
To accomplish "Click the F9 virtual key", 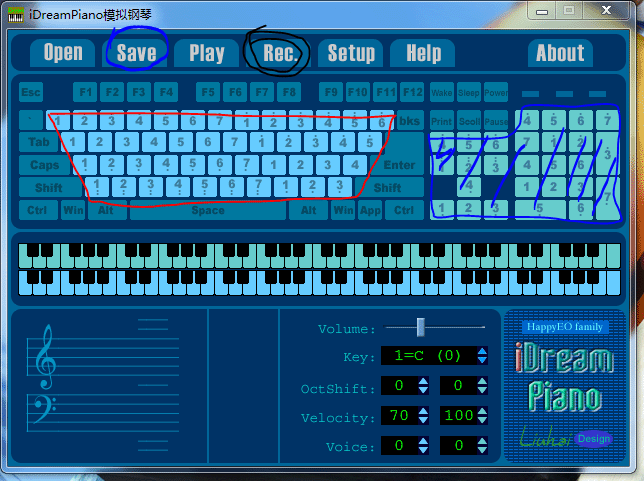I will 331,92.
